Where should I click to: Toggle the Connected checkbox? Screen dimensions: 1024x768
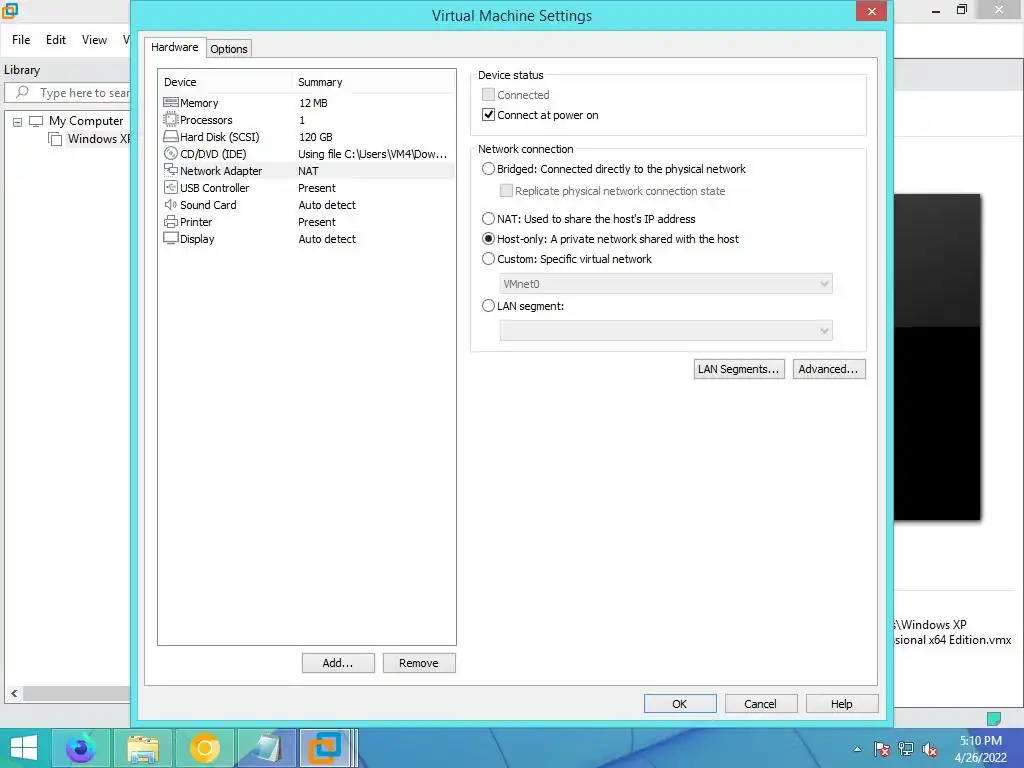488,95
